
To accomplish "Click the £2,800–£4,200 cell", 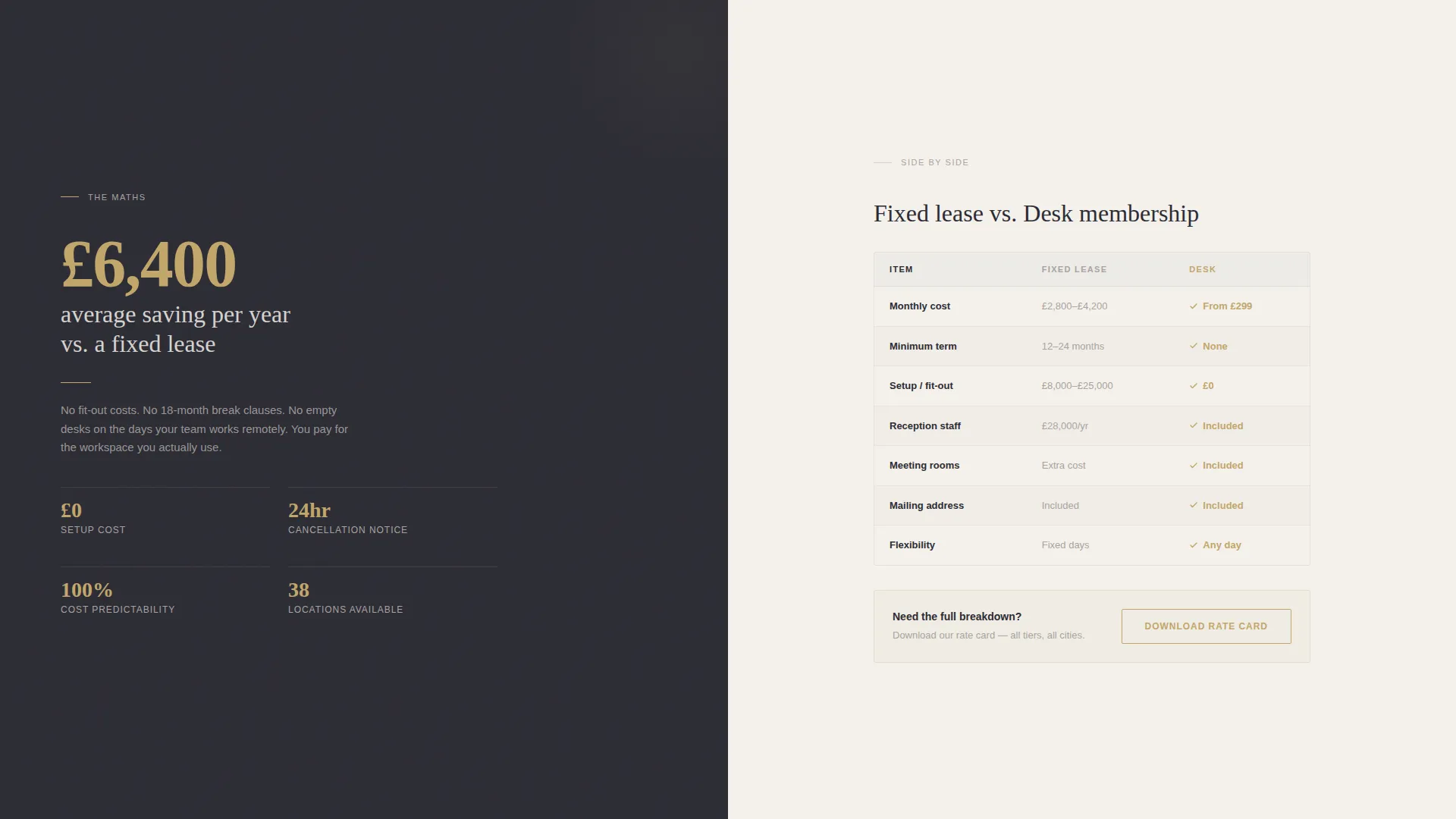I will [1074, 306].
